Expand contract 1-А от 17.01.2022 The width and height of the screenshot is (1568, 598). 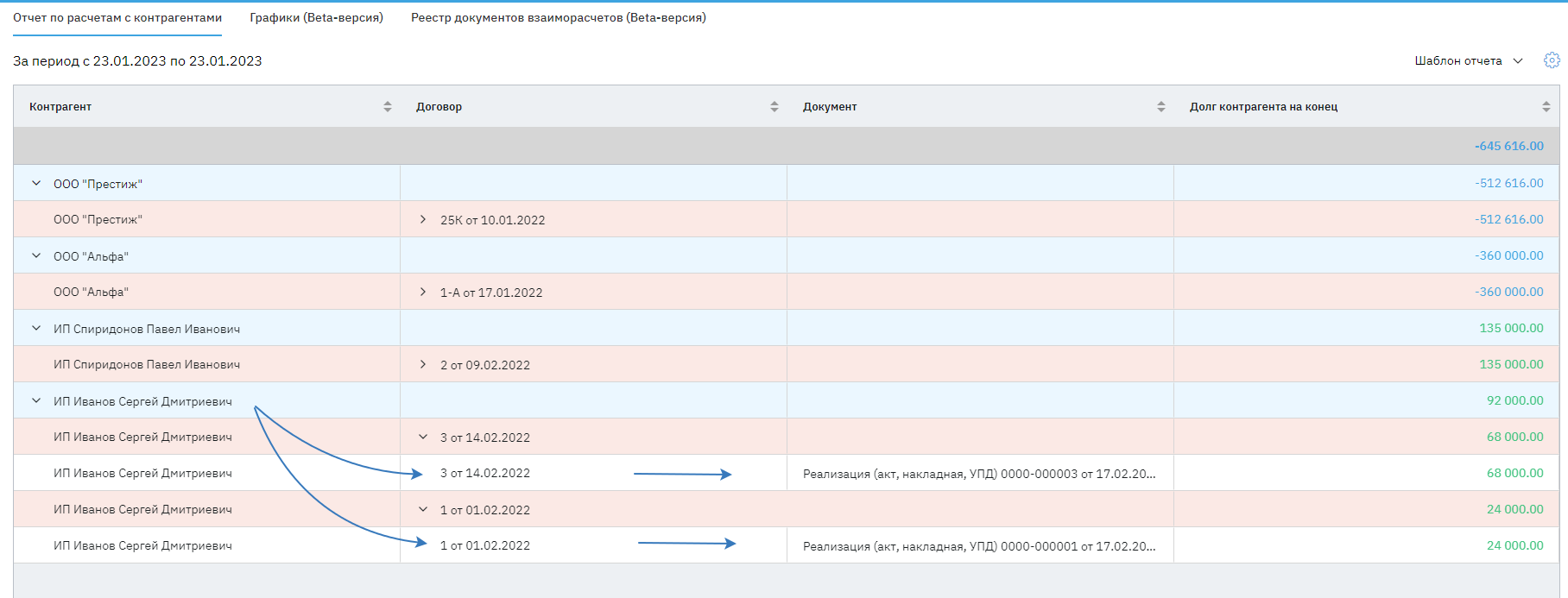423,293
